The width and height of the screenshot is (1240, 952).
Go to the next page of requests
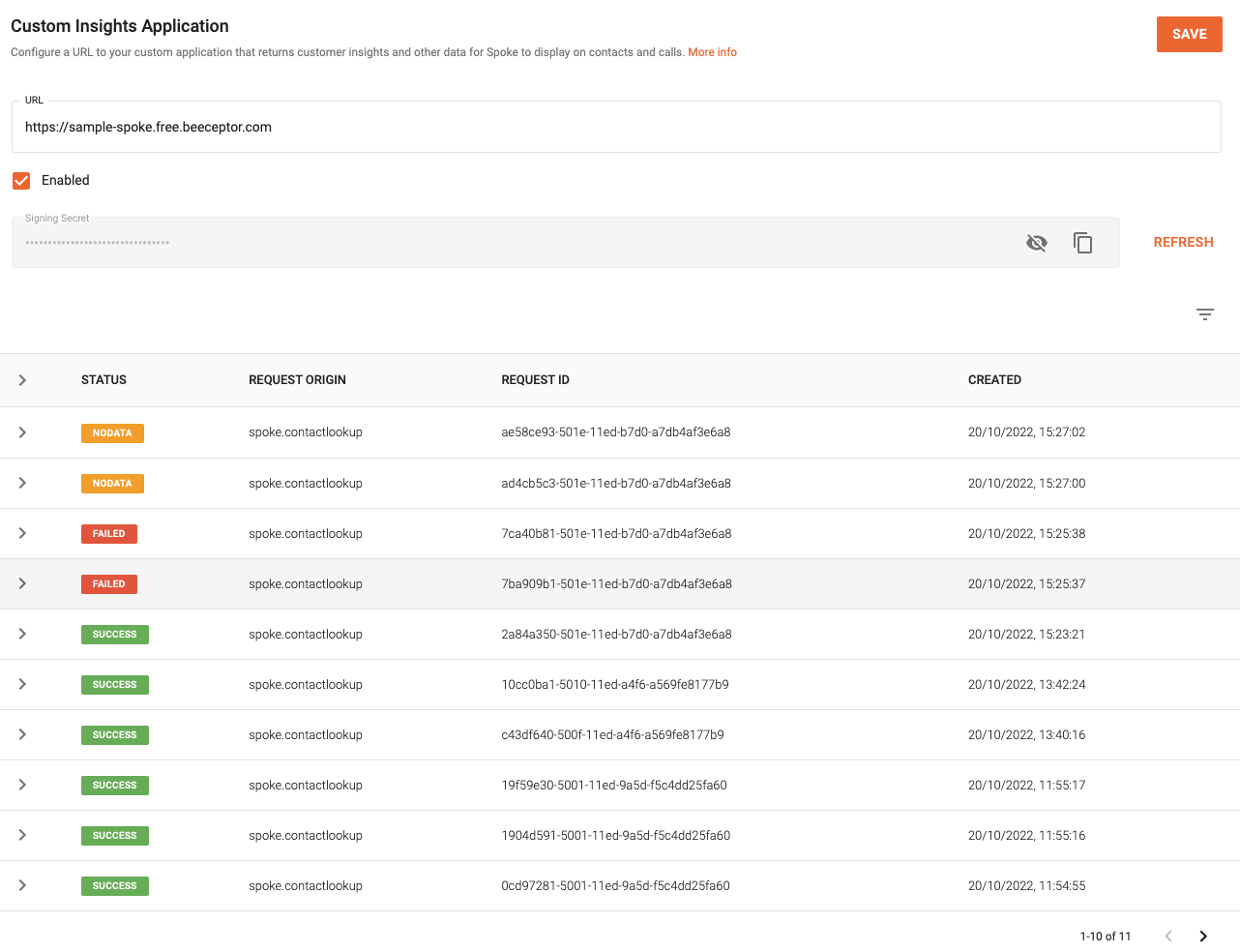point(1203,936)
